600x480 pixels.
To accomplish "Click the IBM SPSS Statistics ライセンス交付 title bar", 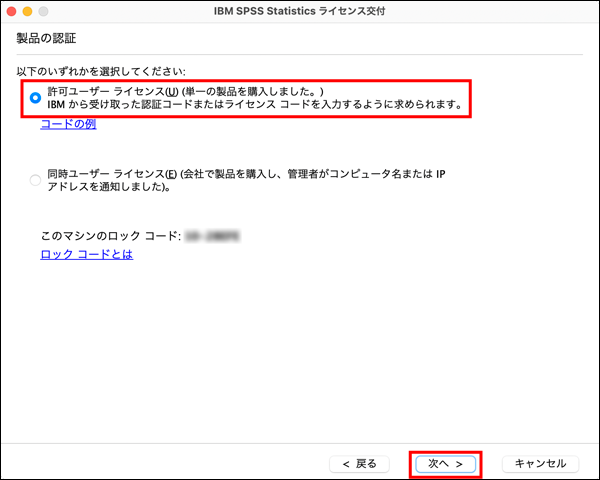I will (300, 10).
